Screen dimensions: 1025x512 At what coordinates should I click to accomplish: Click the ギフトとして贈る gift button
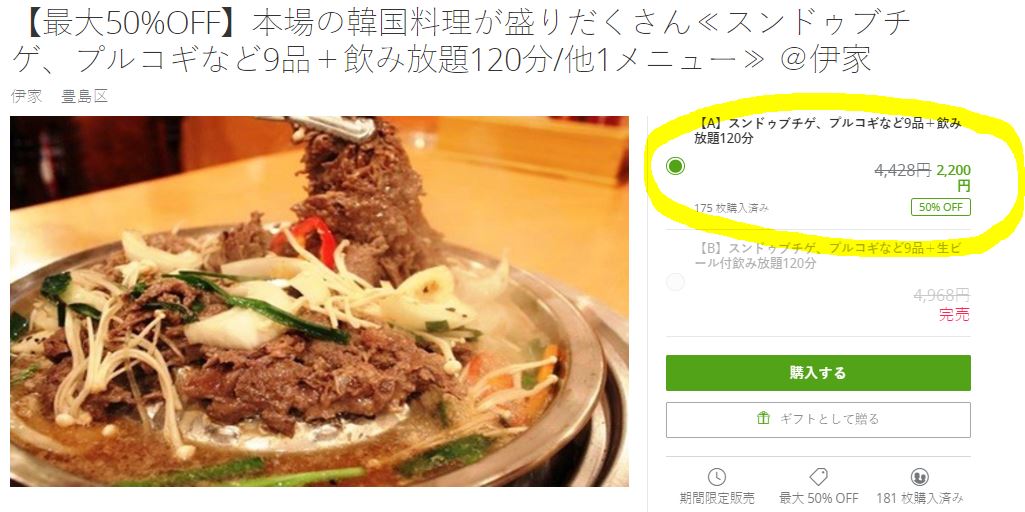click(x=818, y=420)
